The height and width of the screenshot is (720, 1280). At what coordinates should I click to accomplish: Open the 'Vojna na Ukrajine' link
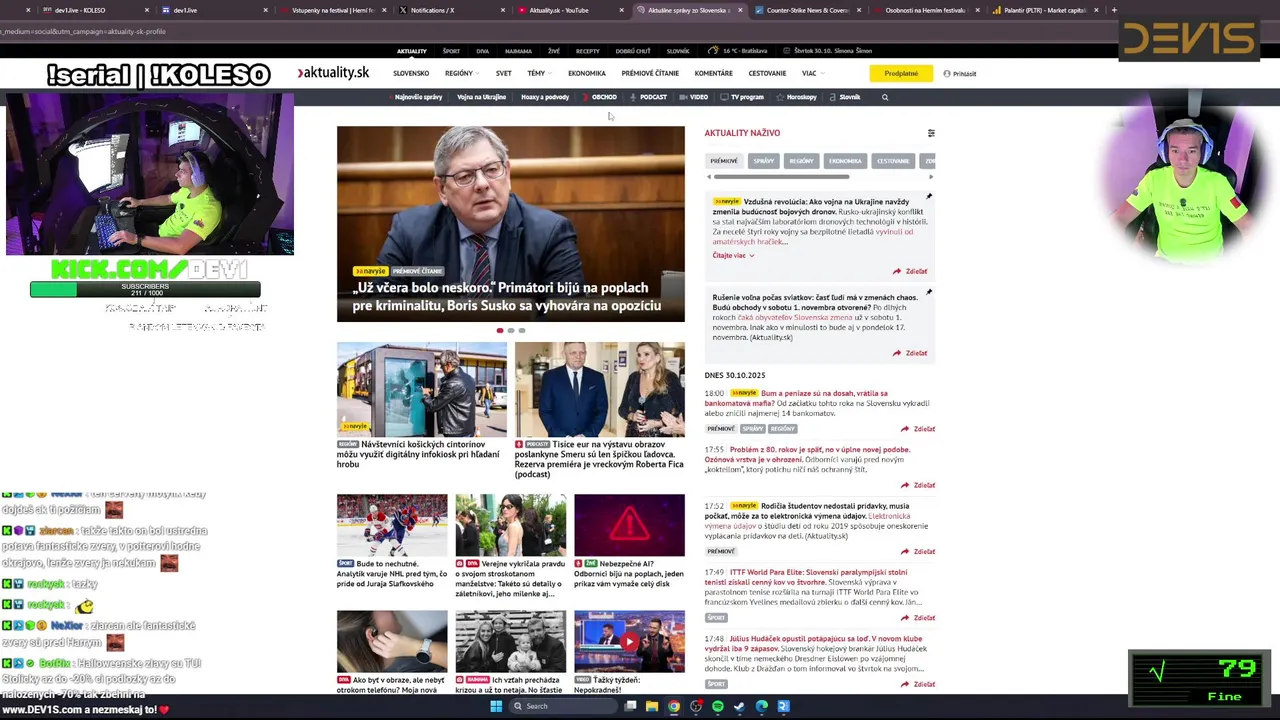pyautogui.click(x=481, y=97)
